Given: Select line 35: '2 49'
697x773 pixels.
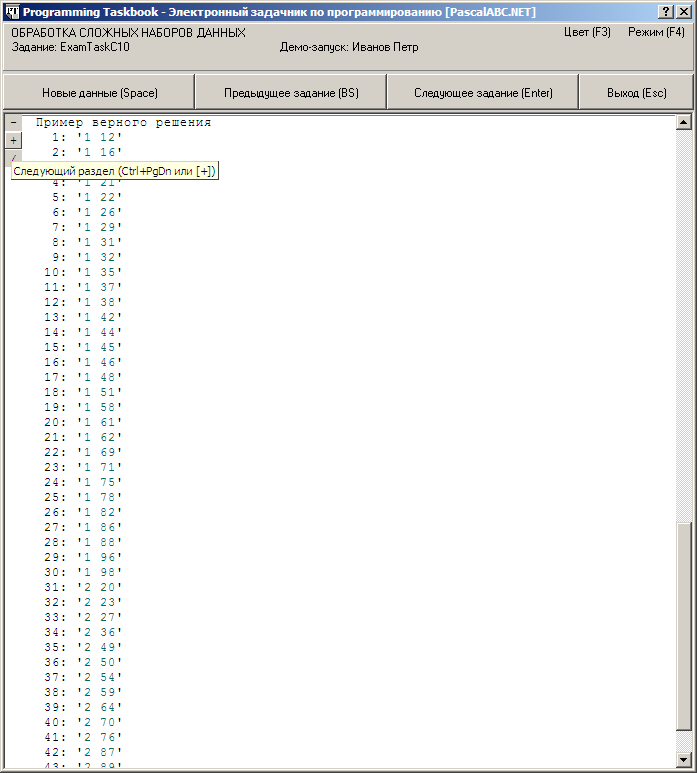Looking at the screenshot, I should (83, 647).
